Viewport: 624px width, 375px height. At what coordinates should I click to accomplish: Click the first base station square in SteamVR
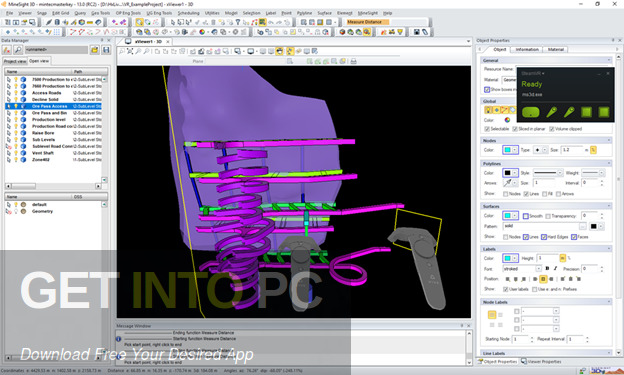(x=586, y=112)
